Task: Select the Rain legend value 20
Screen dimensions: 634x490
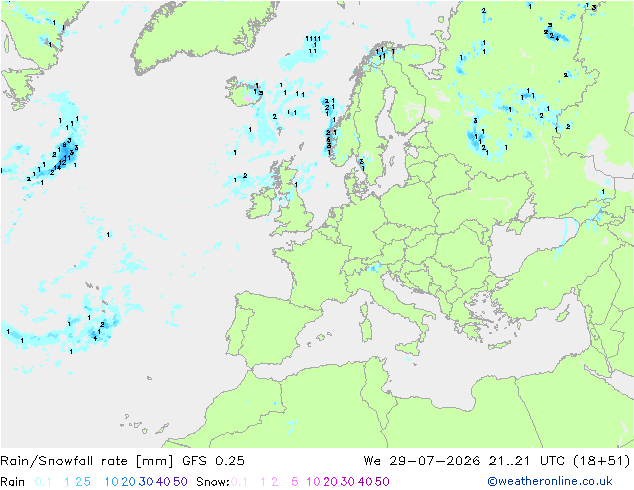Action: [x=129, y=482]
